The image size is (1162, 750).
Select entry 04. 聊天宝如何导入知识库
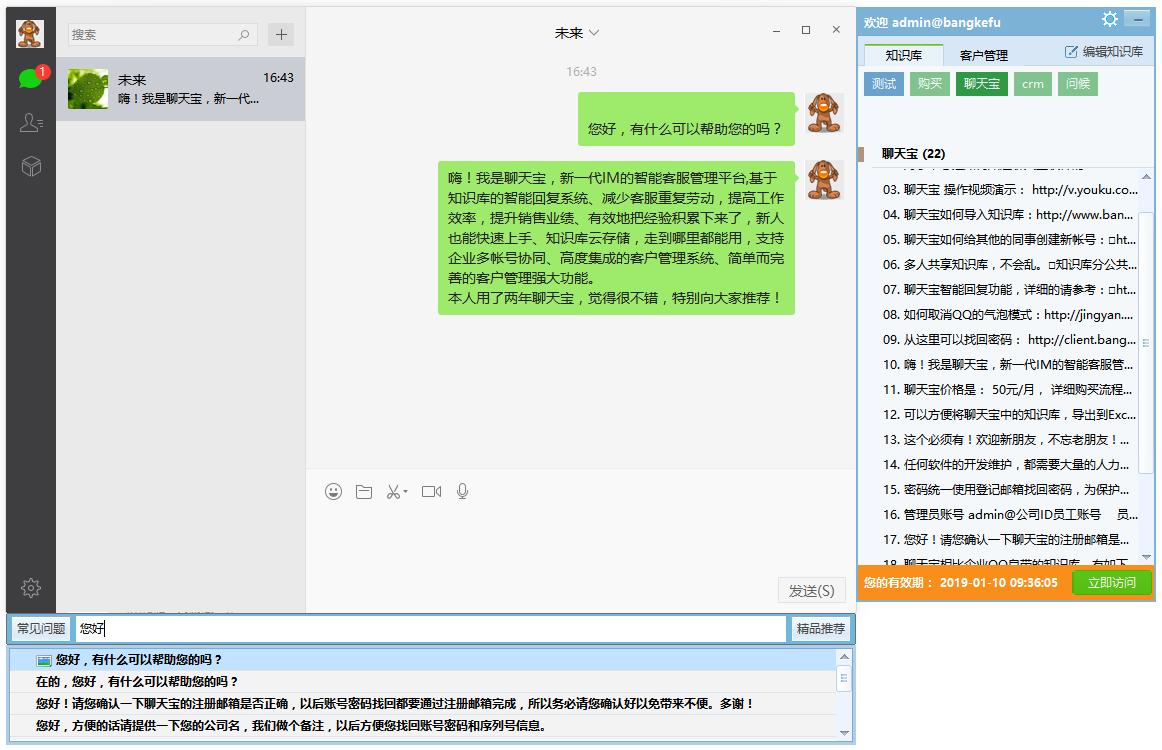(1009, 215)
